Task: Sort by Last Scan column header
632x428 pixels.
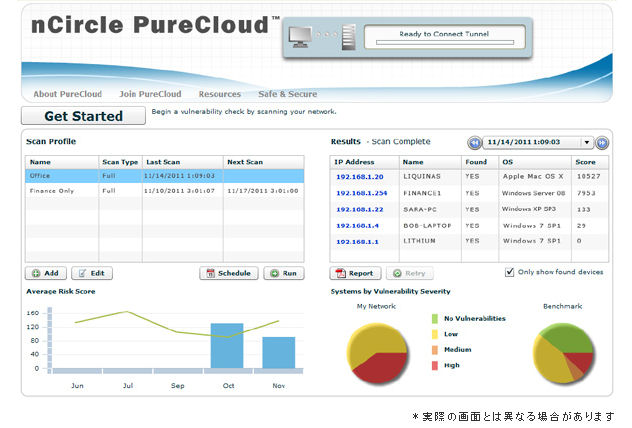Action: click(183, 162)
